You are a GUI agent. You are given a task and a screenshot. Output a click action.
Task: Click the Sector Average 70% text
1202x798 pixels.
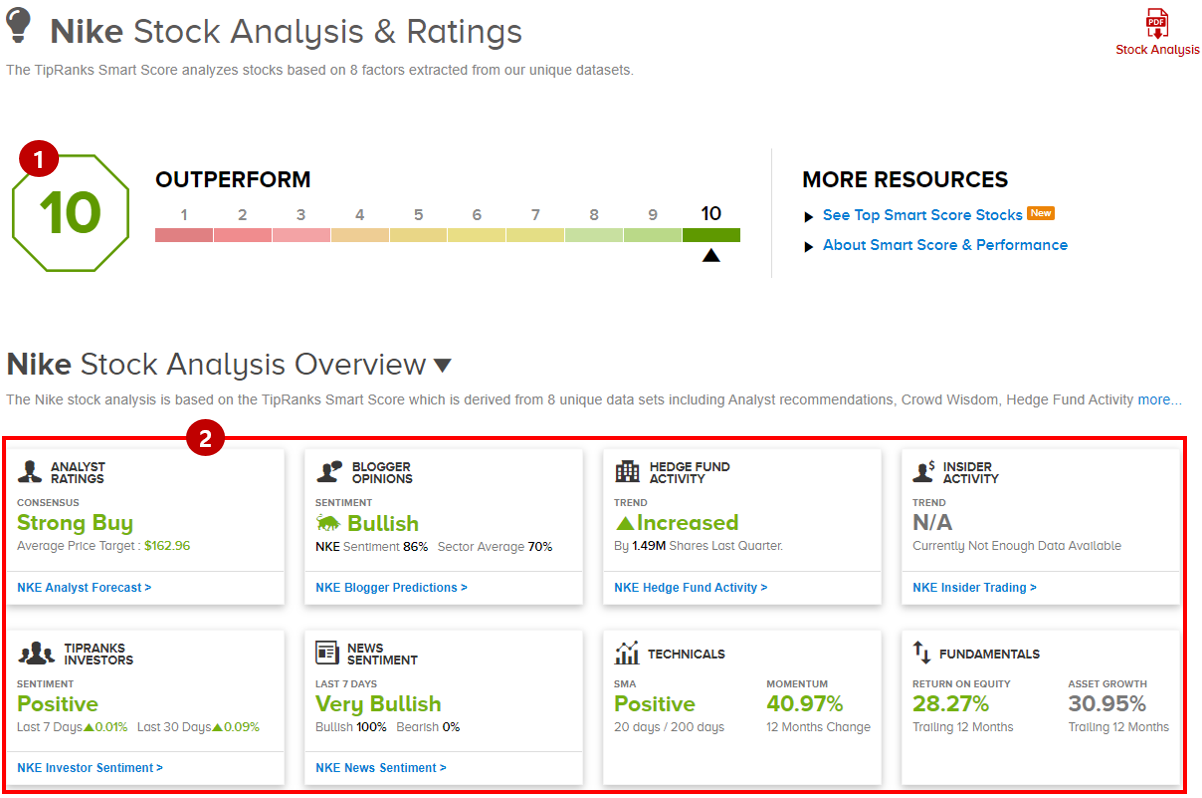tap(495, 547)
